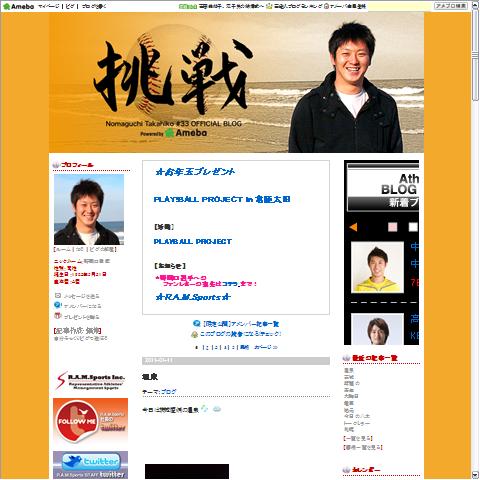Open the お年玉プレゼント link

pos(195,172)
